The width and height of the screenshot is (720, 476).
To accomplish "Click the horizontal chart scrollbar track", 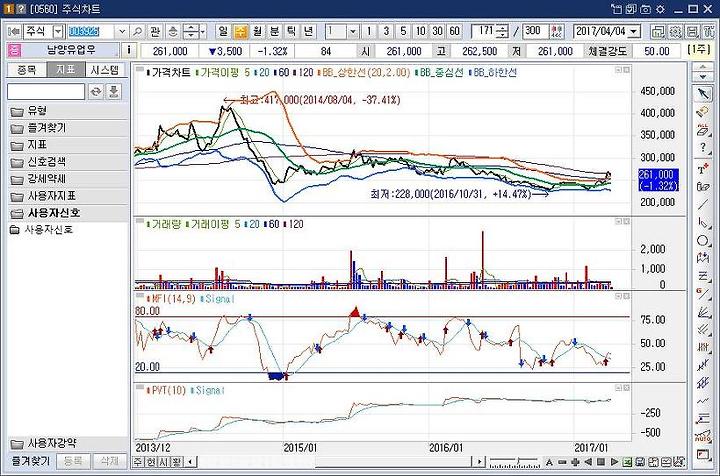I will (x=334, y=462).
